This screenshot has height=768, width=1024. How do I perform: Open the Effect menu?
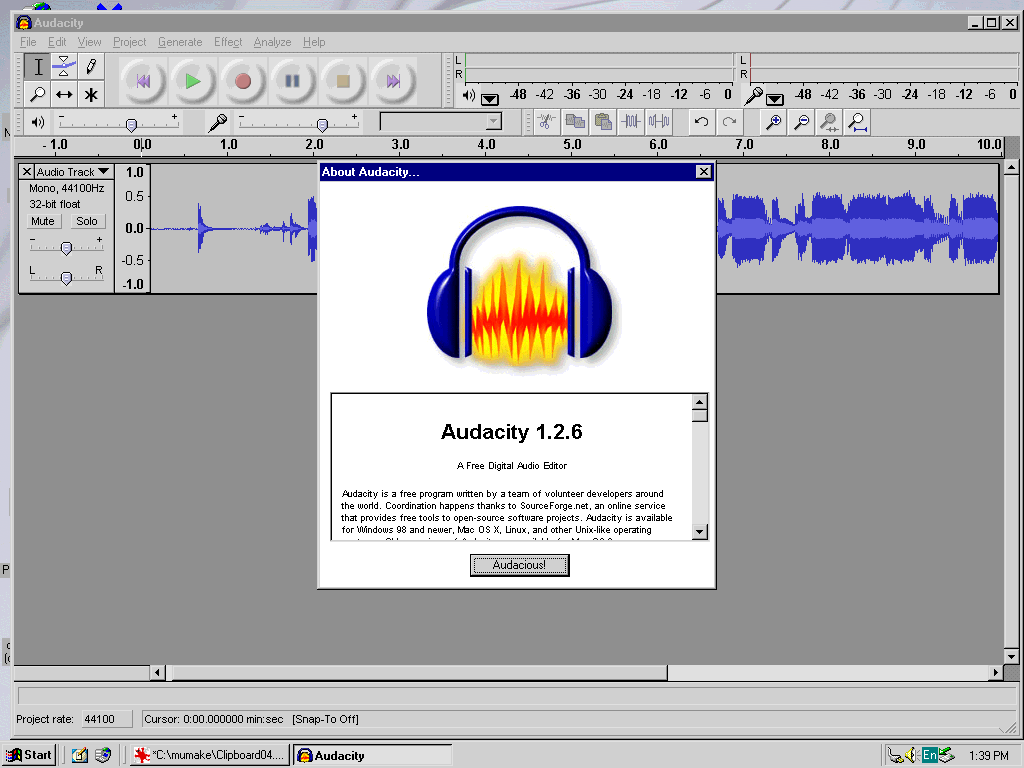[228, 42]
